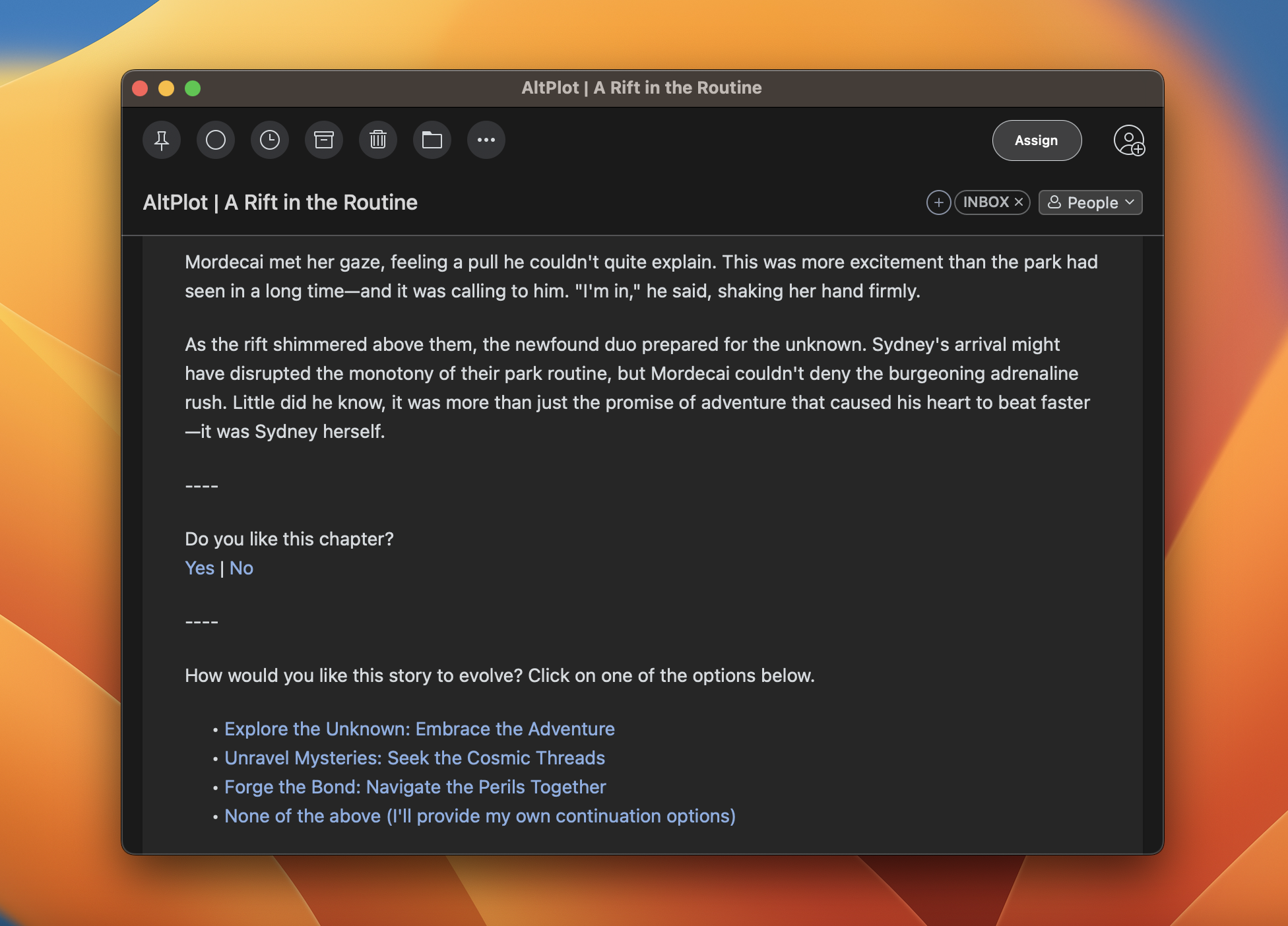The width and height of the screenshot is (1288, 926).
Task: Open the more options ellipsis menu
Action: click(486, 140)
